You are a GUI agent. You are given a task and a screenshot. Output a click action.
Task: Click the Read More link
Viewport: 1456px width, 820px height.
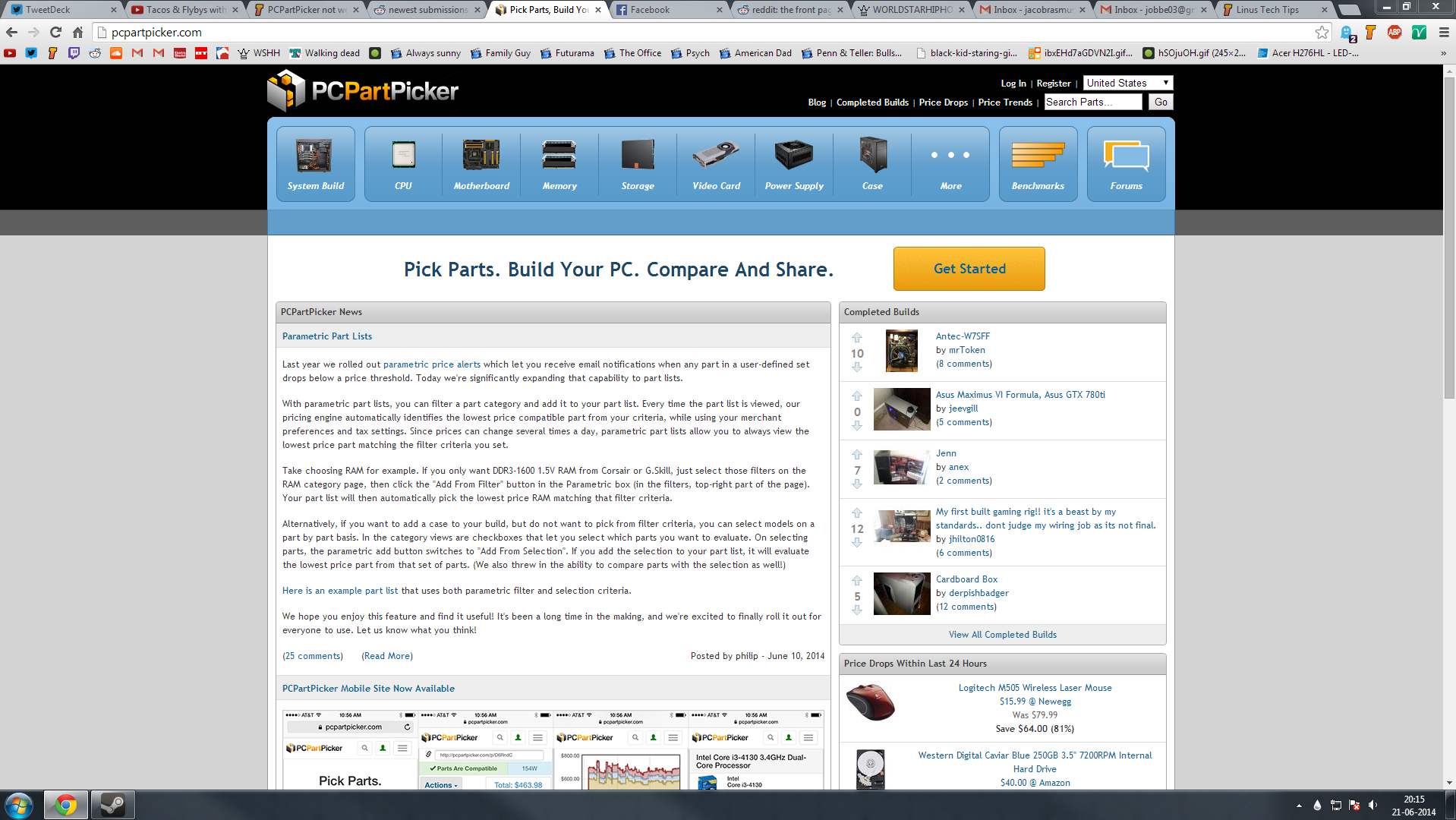pyautogui.click(x=387, y=656)
